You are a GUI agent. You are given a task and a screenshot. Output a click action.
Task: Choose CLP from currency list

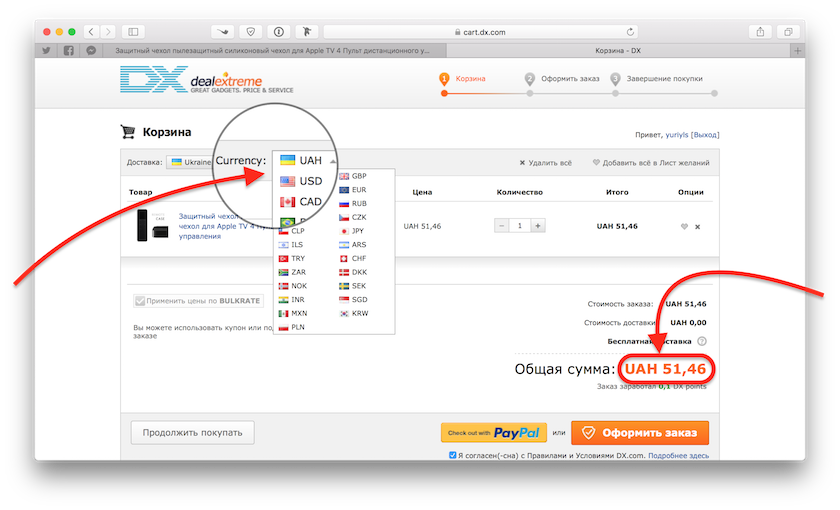point(292,231)
